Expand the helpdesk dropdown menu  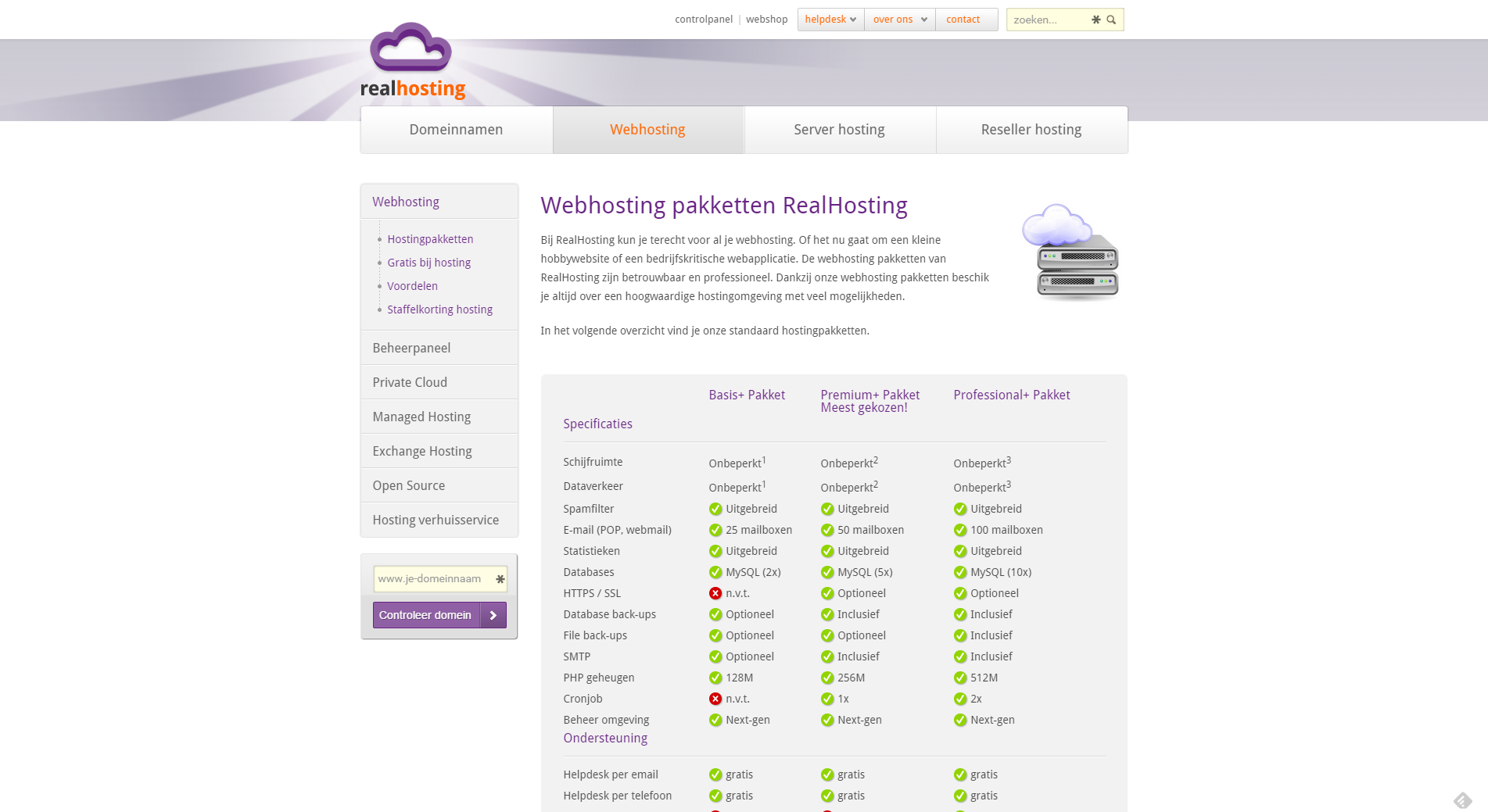(x=830, y=20)
